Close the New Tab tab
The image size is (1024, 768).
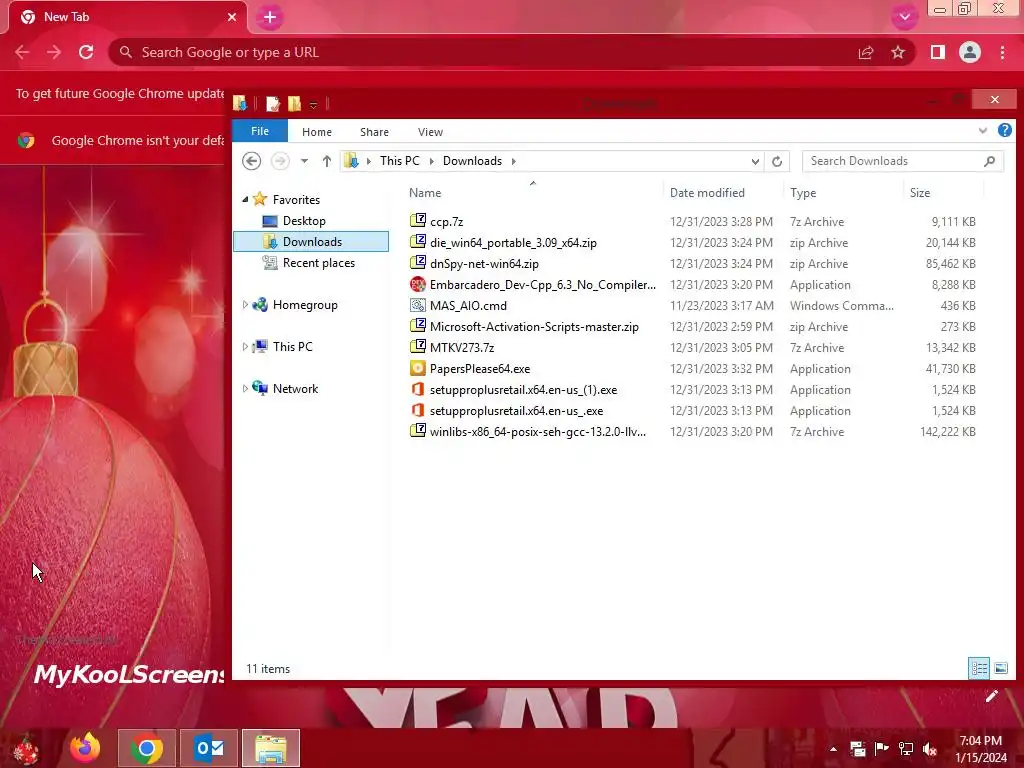[x=232, y=17]
